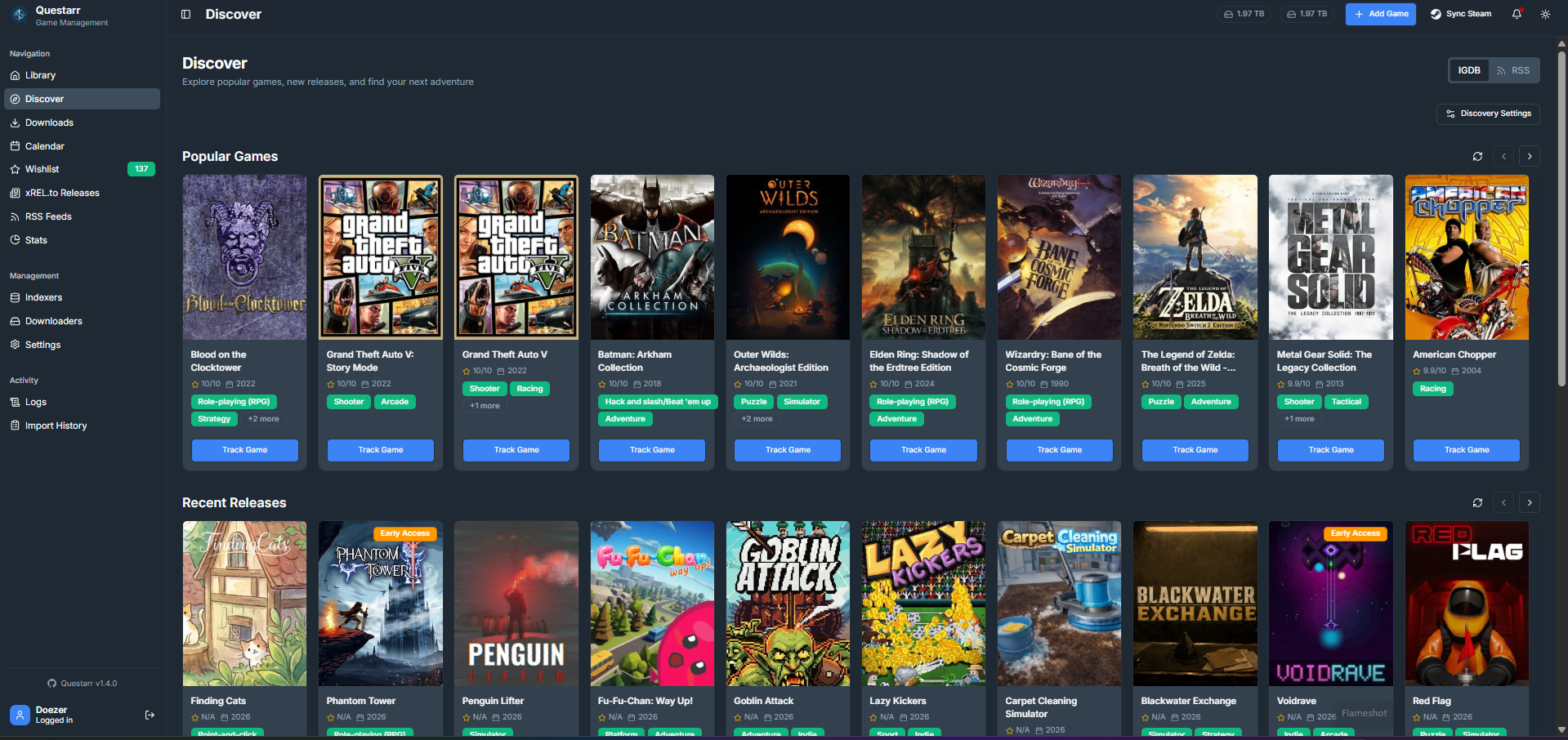This screenshot has height=740, width=1568.
Task: Open Calendar in the sidebar
Action: pos(82,146)
